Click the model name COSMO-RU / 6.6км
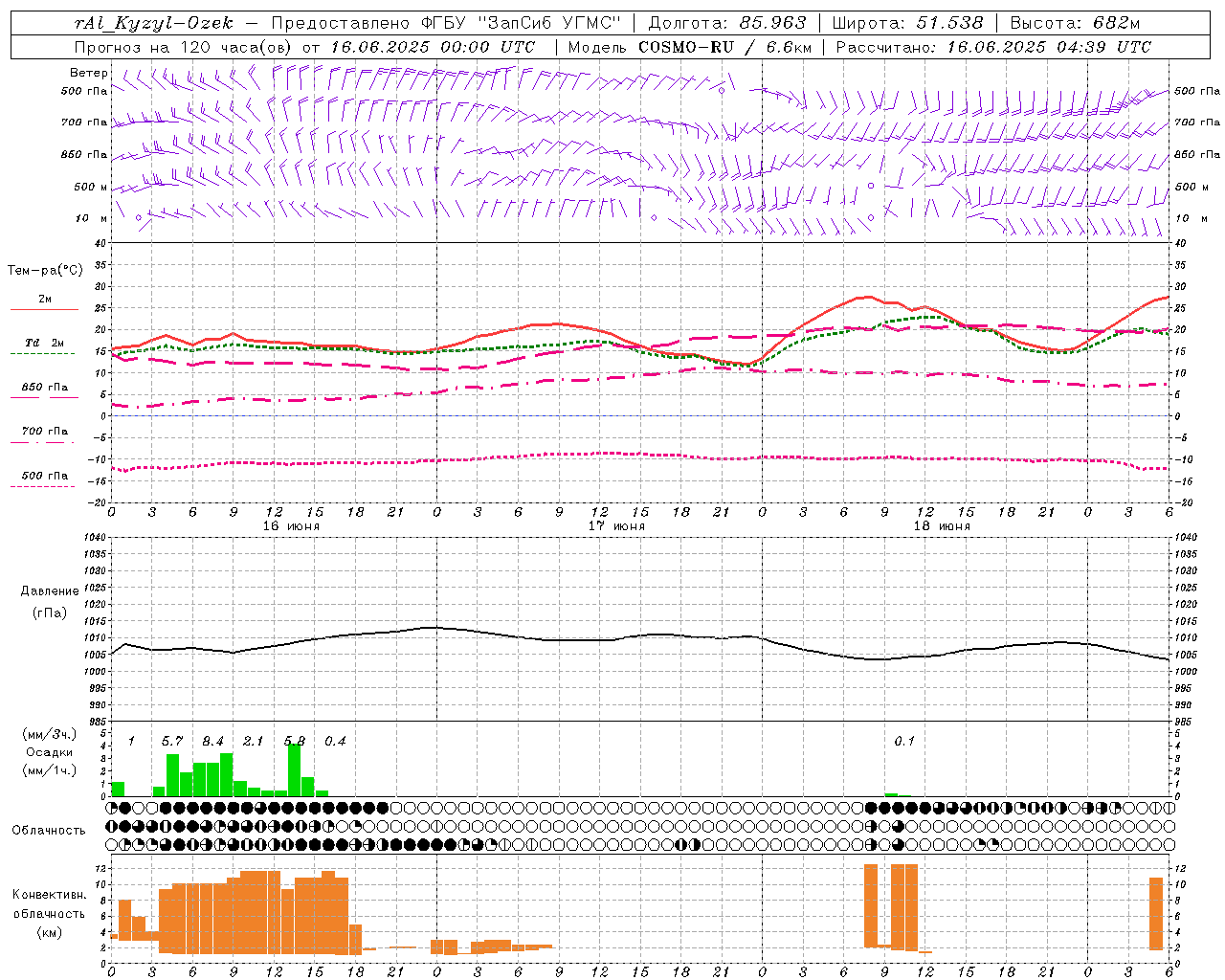 pyautogui.click(x=725, y=47)
